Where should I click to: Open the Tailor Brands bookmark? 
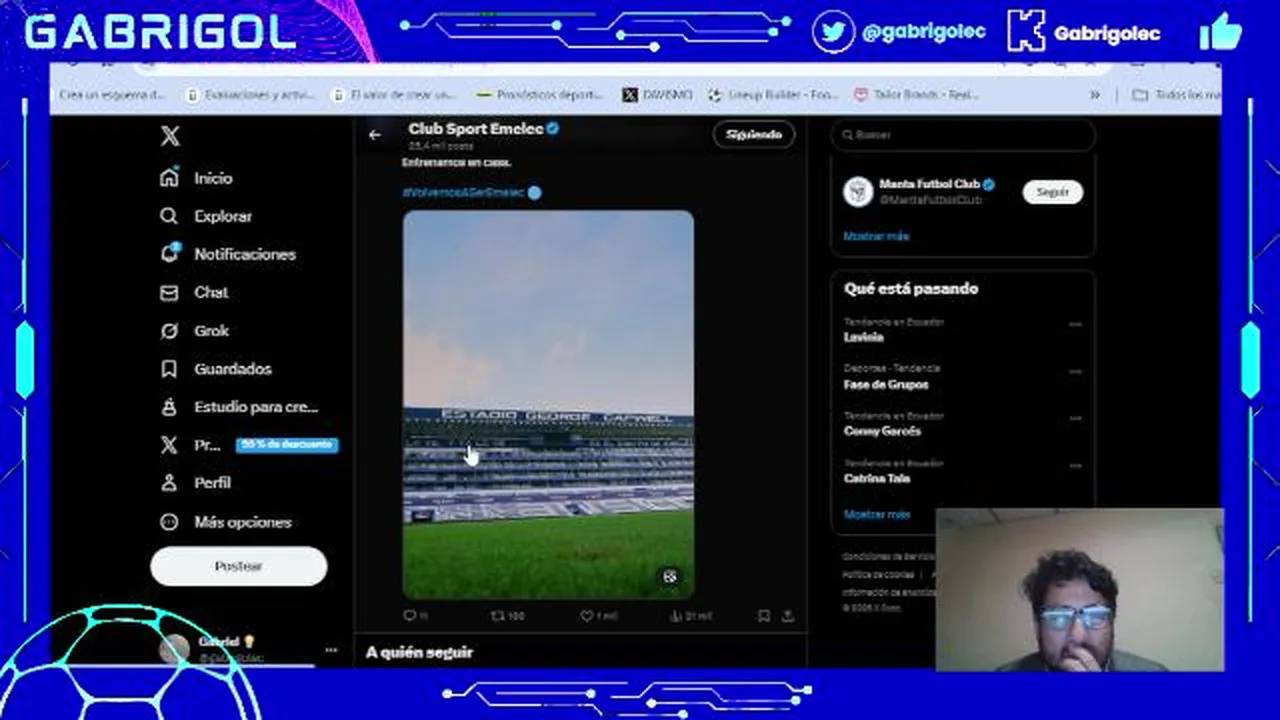[916, 94]
